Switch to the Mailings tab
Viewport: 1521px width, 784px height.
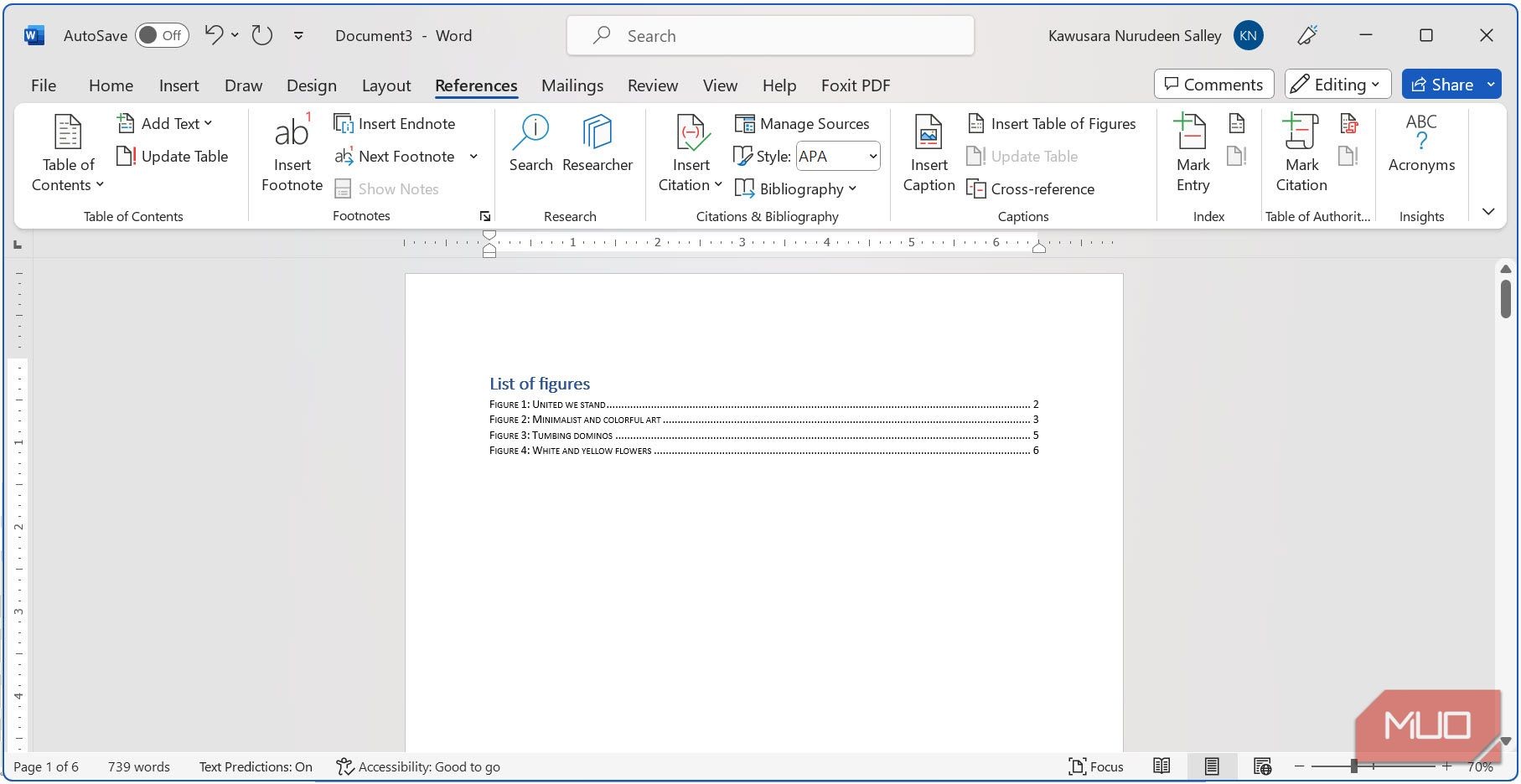(572, 85)
